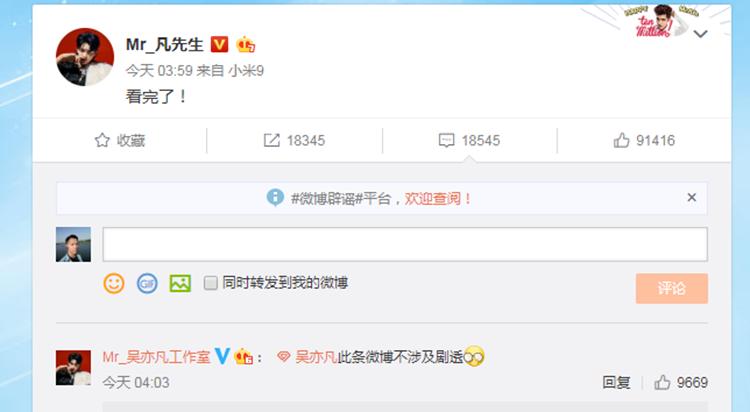Like the studio comment with 9669

[662, 382]
